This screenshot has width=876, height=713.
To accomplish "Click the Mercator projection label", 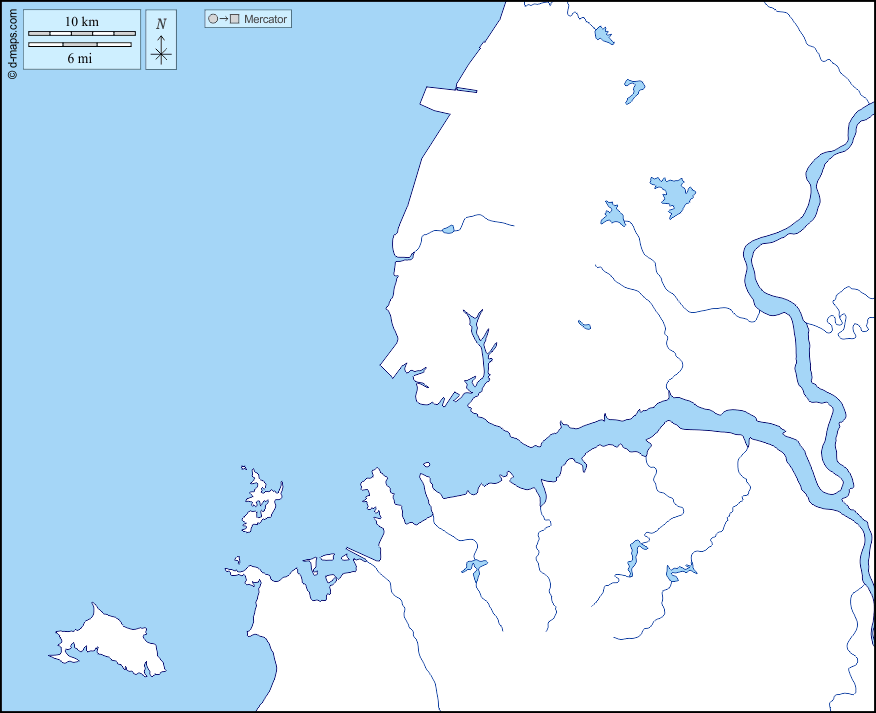I will coord(265,19).
